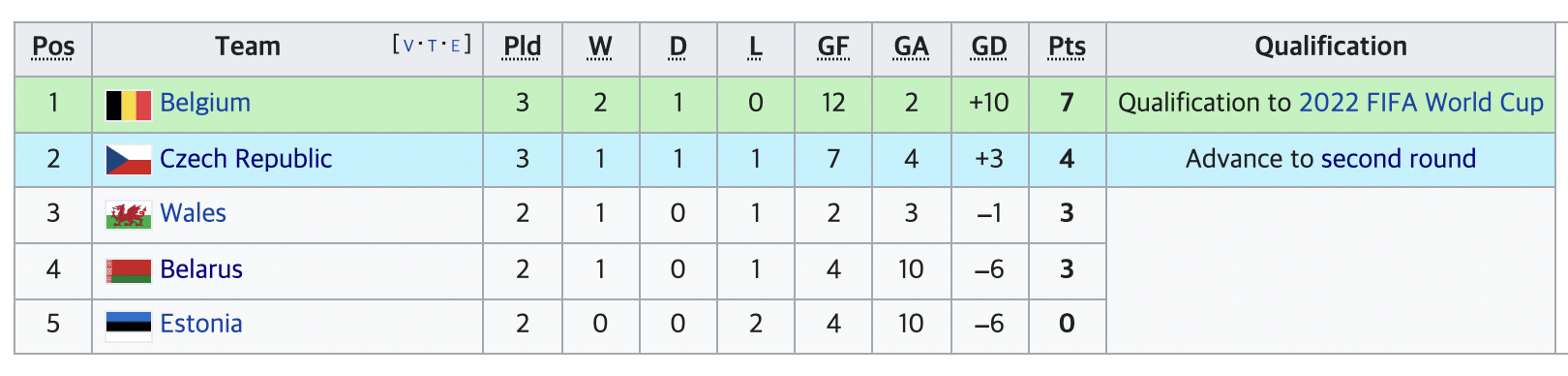Click the Pts column header abbreviation
Screen dimensions: 1568x376
[x=1067, y=47]
